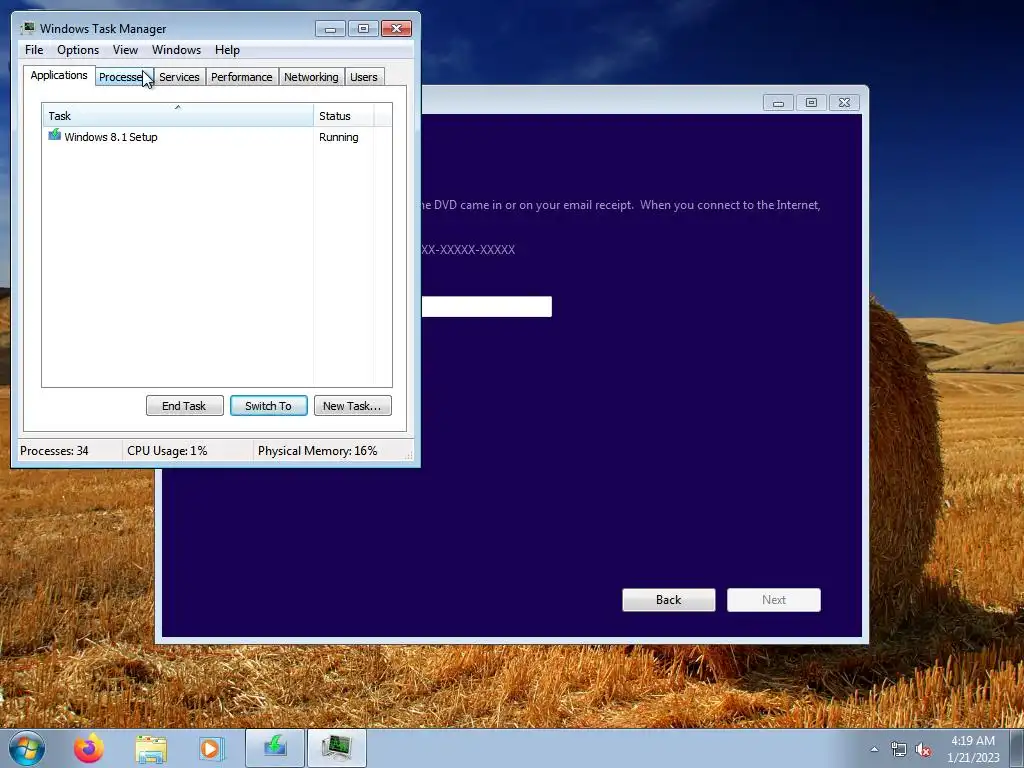This screenshot has height=768, width=1024.
Task: Activate the Task Manager taskbar icon
Action: pos(337,748)
